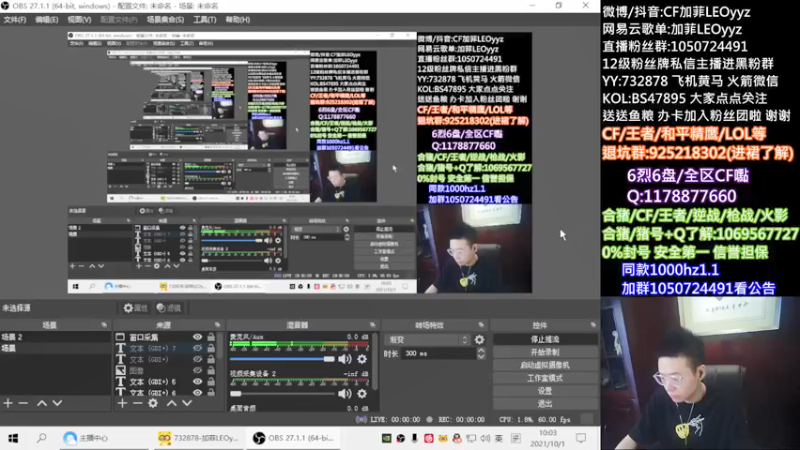Remove the selected scene with the minus icon
Viewport: 800px width, 450px height.
[x=23, y=403]
